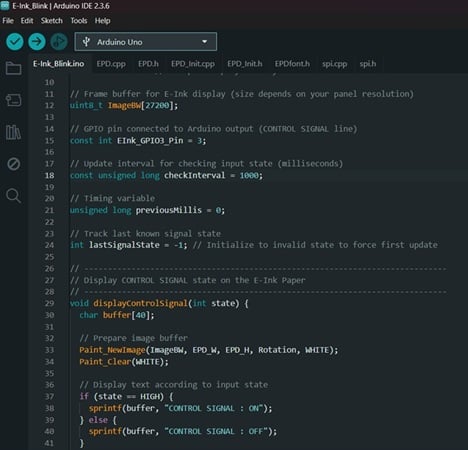Click the 'displayControlSignal' function name
Viewport: 468px width, 450px height.
tap(140, 303)
